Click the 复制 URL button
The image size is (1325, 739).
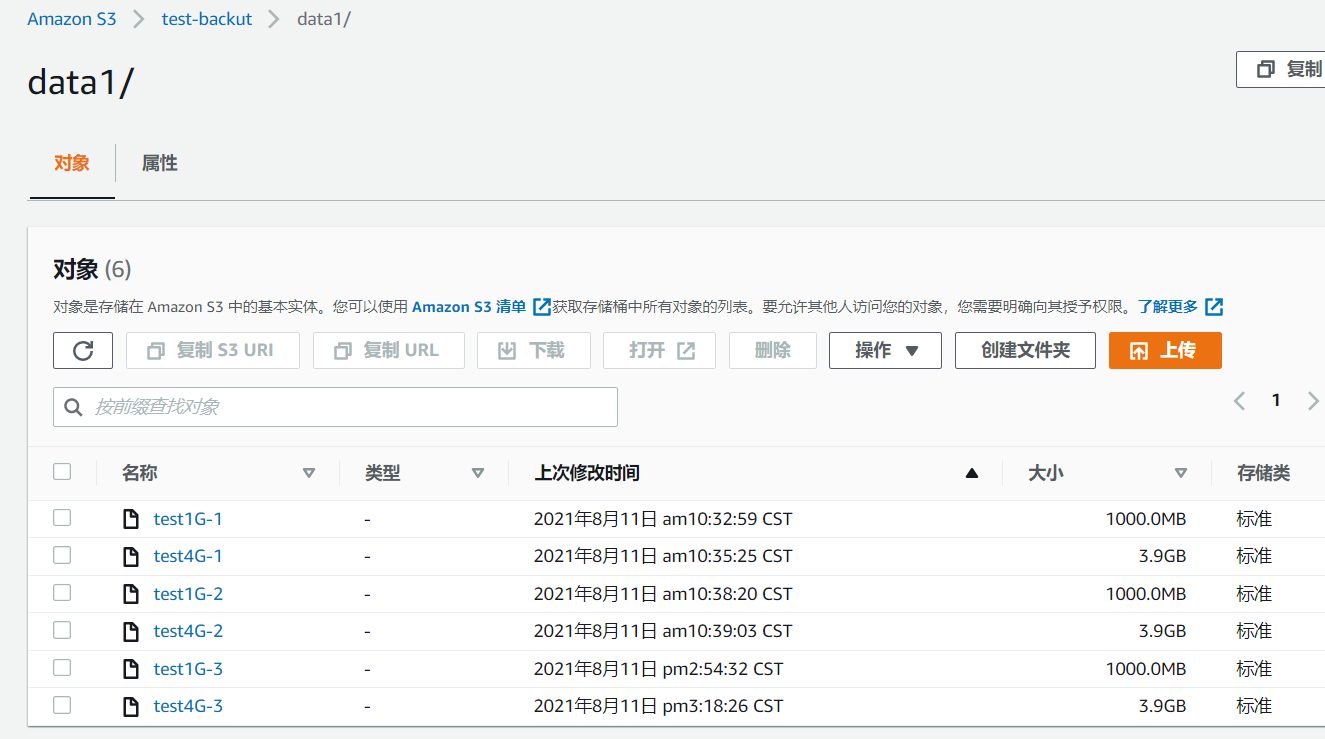point(389,350)
